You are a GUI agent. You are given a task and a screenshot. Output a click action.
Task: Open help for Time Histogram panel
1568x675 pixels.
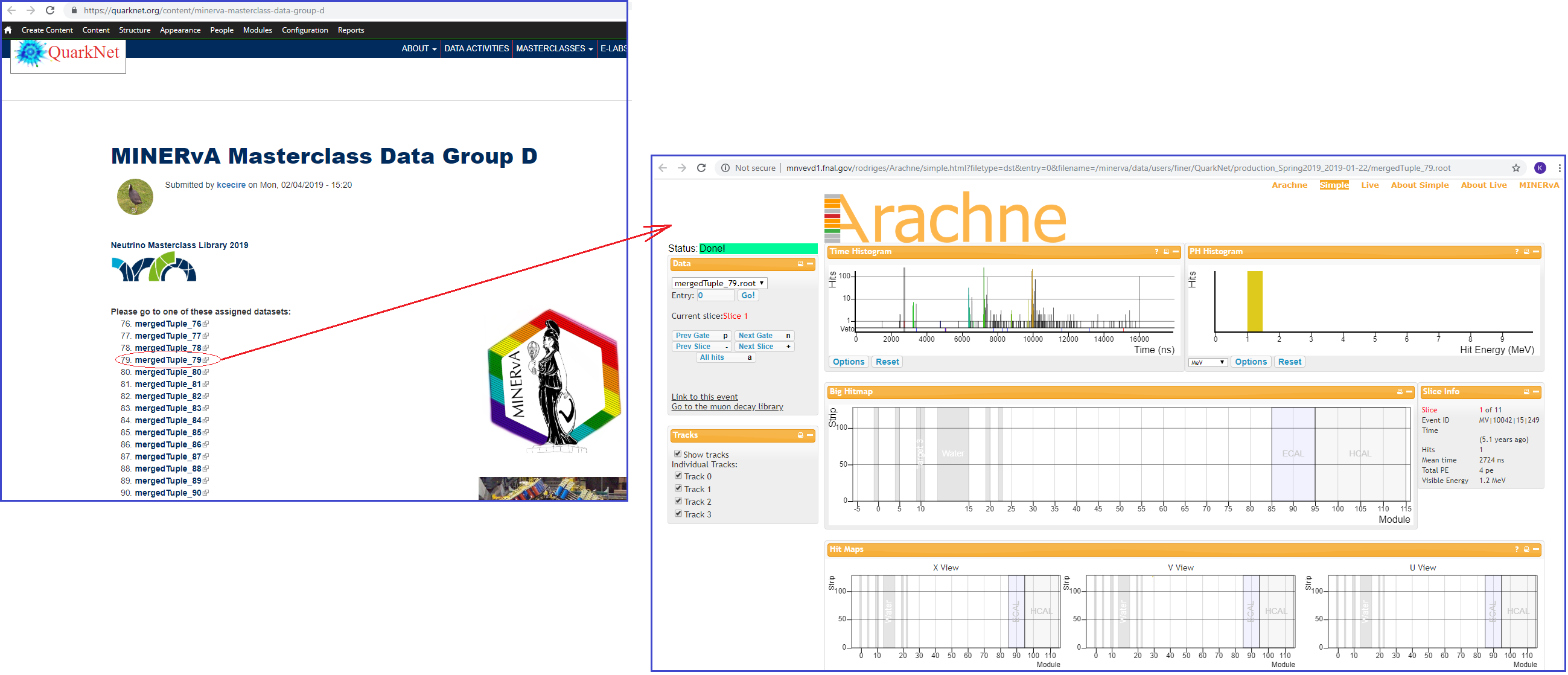click(1156, 251)
